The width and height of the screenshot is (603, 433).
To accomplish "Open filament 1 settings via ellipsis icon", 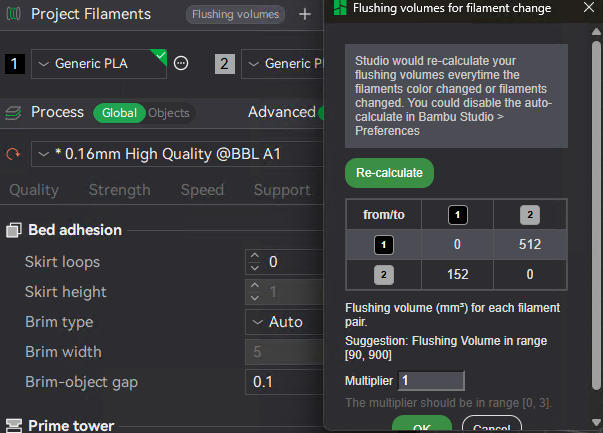I will coord(181,63).
